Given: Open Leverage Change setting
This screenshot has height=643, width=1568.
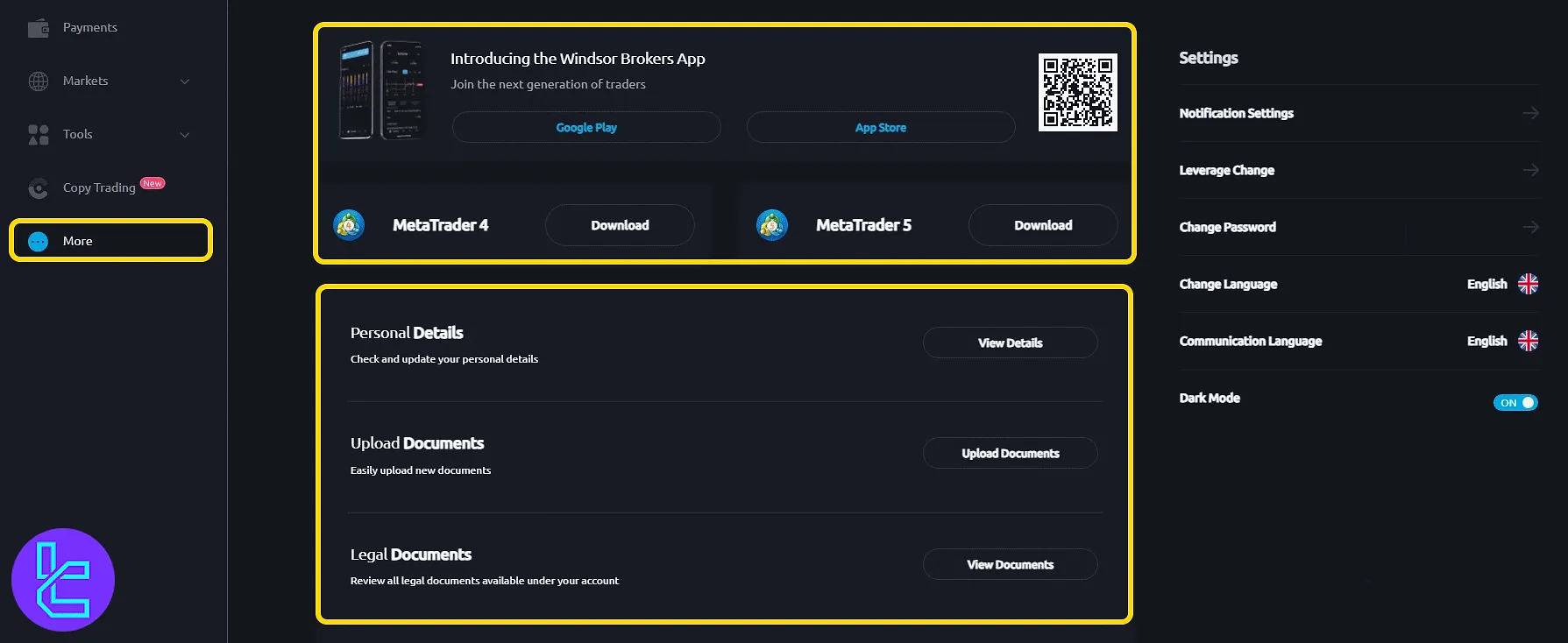Looking at the screenshot, I should [x=1359, y=170].
